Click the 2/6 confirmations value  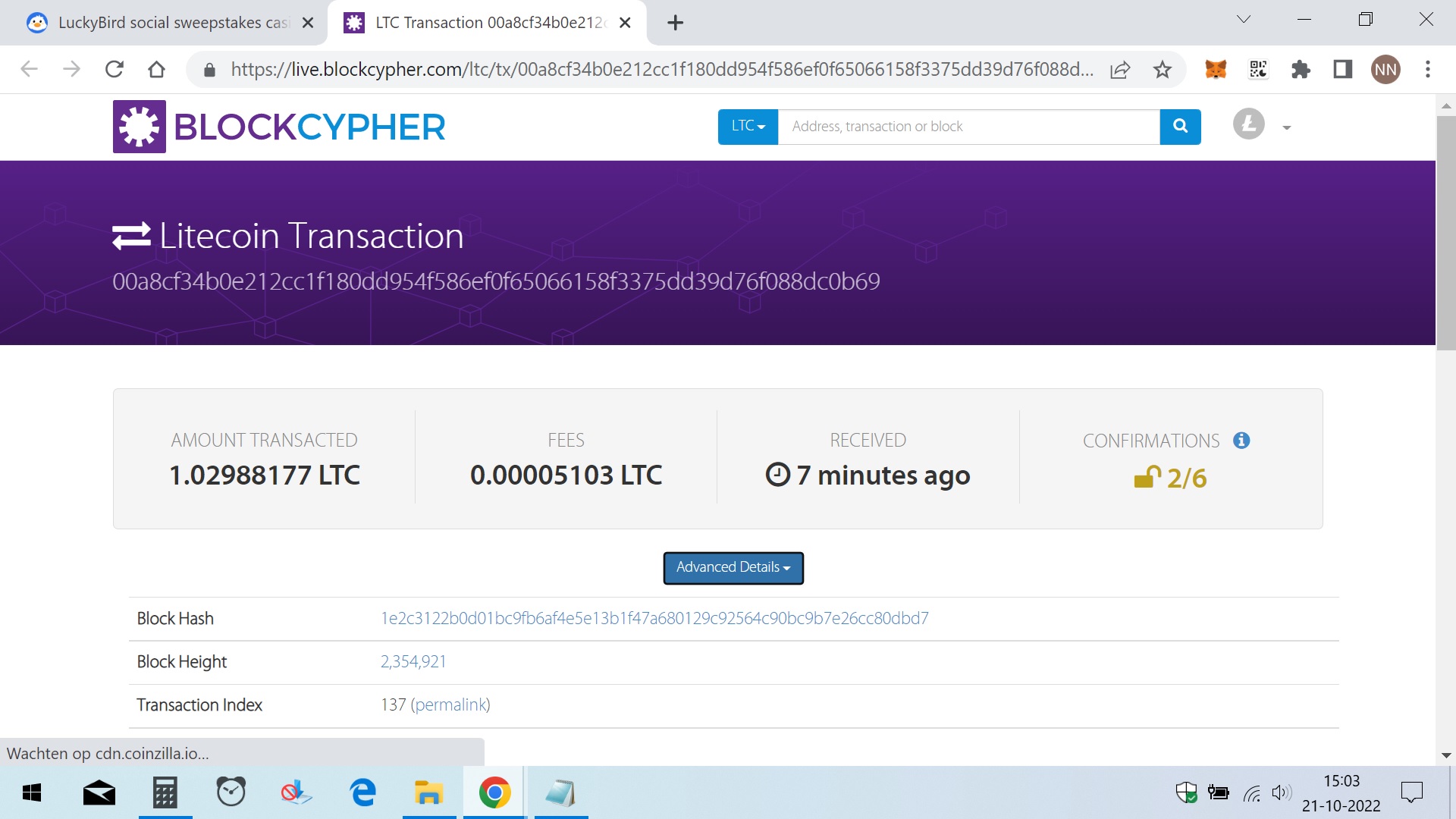click(x=1187, y=478)
